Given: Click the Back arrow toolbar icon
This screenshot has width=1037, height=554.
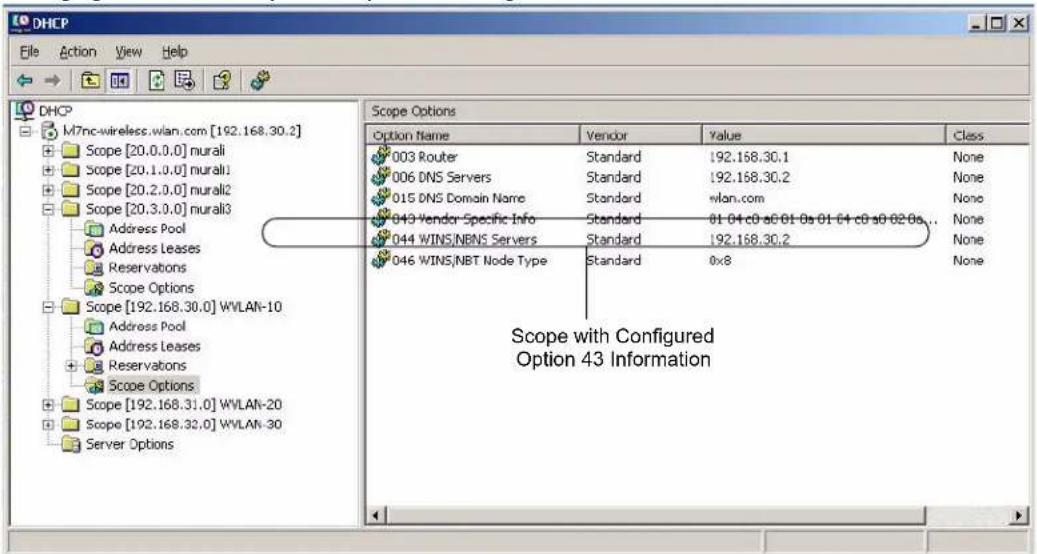Looking at the screenshot, I should (24, 81).
